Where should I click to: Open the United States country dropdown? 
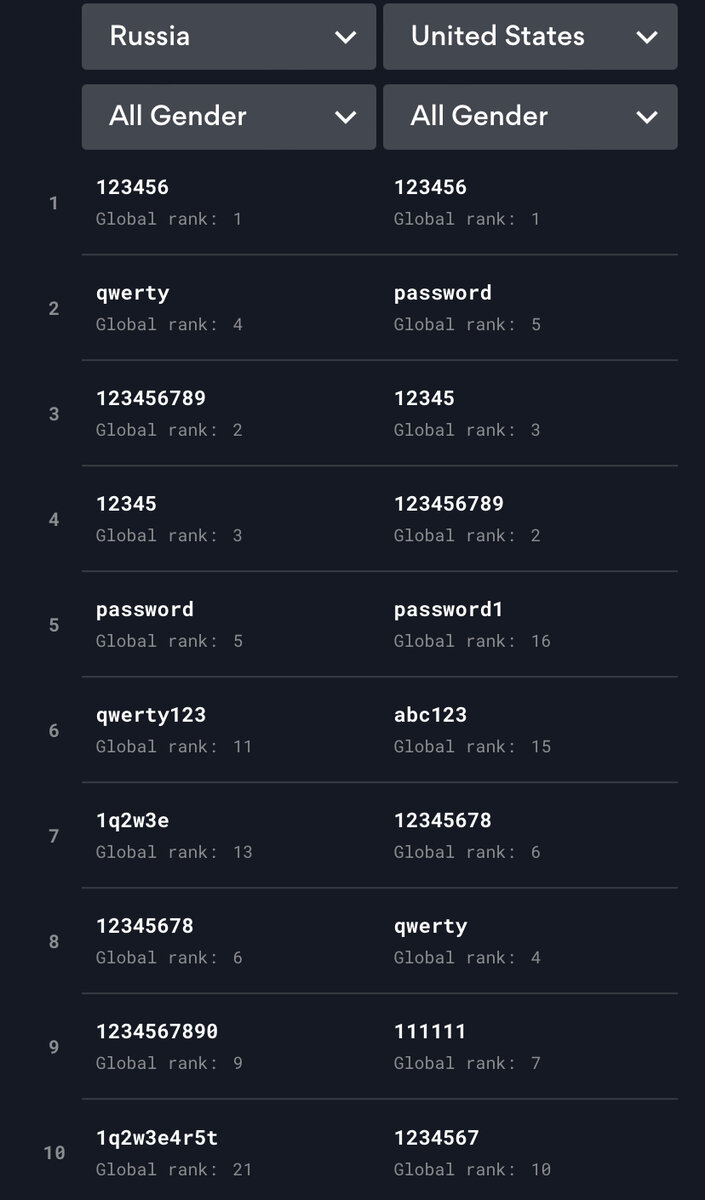[x=529, y=37]
